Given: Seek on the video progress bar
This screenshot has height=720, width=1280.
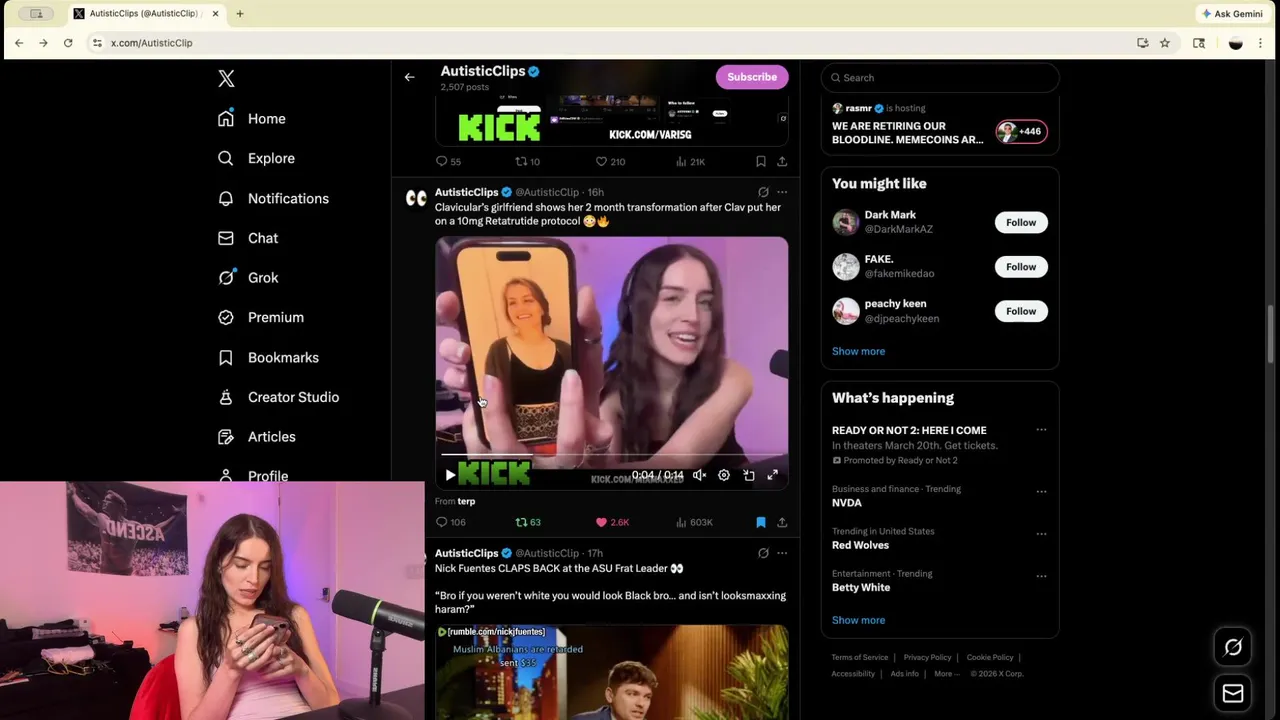Looking at the screenshot, I should 611,455.
